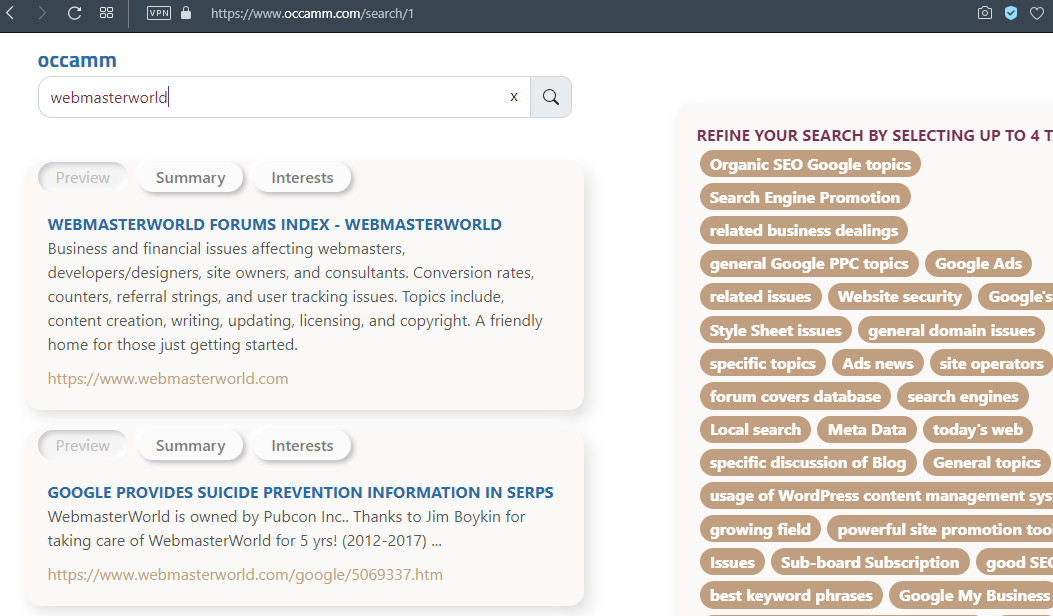Viewport: 1053px width, 616px height.
Task: Select the Local search tag
Action: 756,429
